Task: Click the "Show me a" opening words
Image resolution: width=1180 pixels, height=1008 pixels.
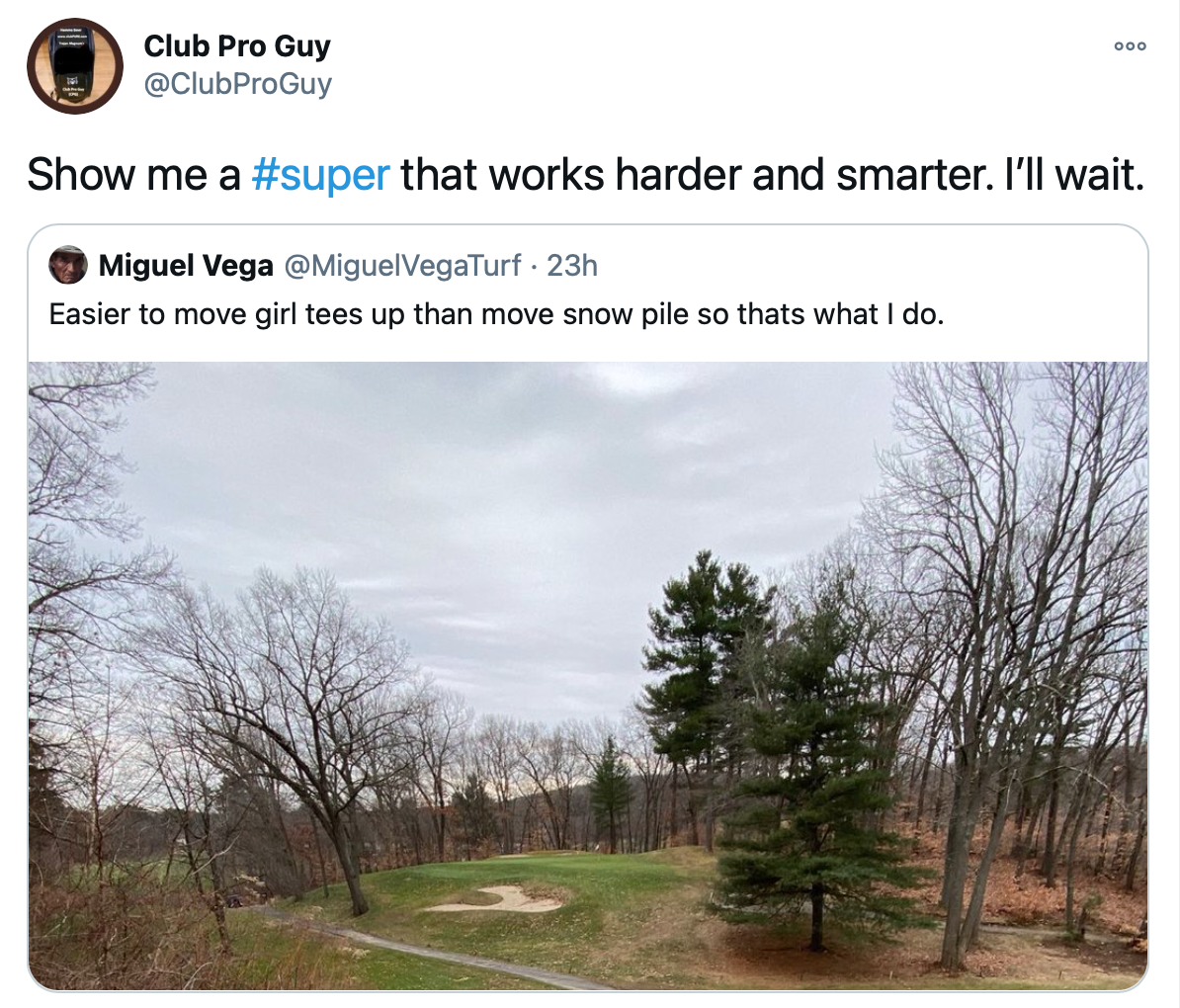Action: 134,175
